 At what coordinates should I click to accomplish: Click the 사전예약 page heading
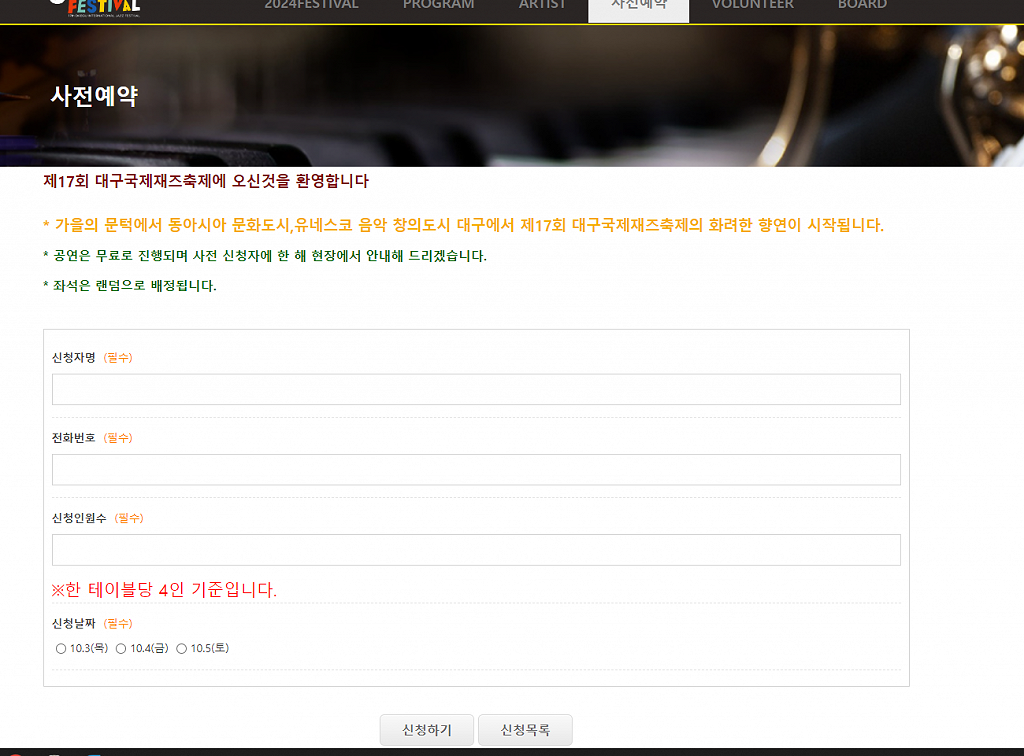(95, 96)
